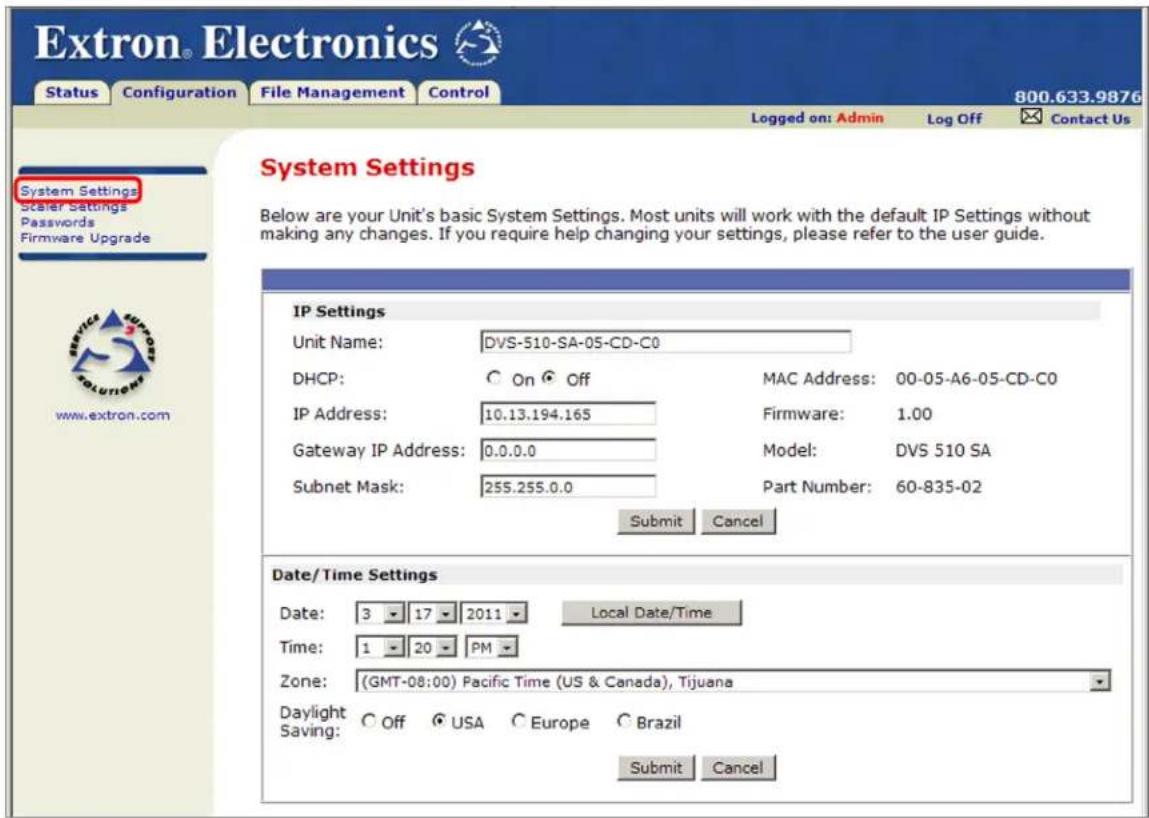1149x818 pixels.
Task: Open Firmware Upgrade in the sidebar
Action: (85, 237)
